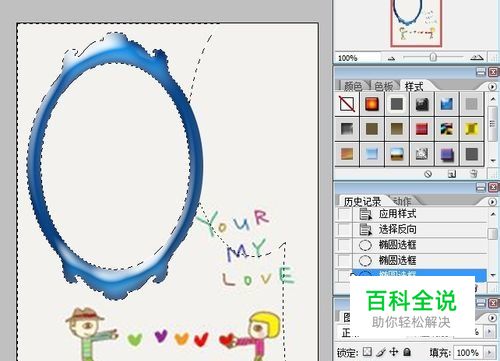Click the history panel scroll up arrow
The height and width of the screenshot is (361, 500).
click(493, 214)
